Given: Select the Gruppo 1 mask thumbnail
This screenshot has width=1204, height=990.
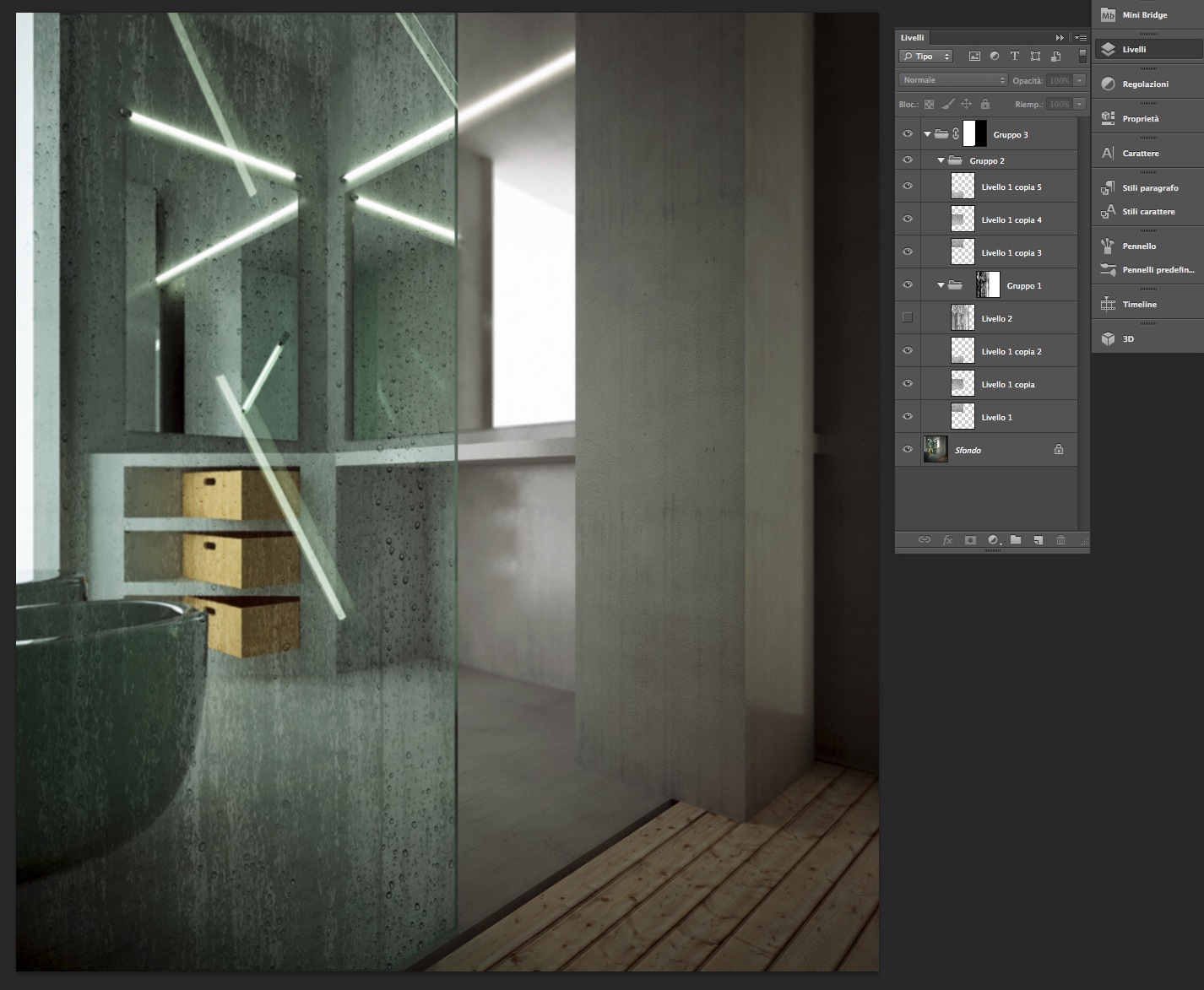Looking at the screenshot, I should (x=988, y=285).
